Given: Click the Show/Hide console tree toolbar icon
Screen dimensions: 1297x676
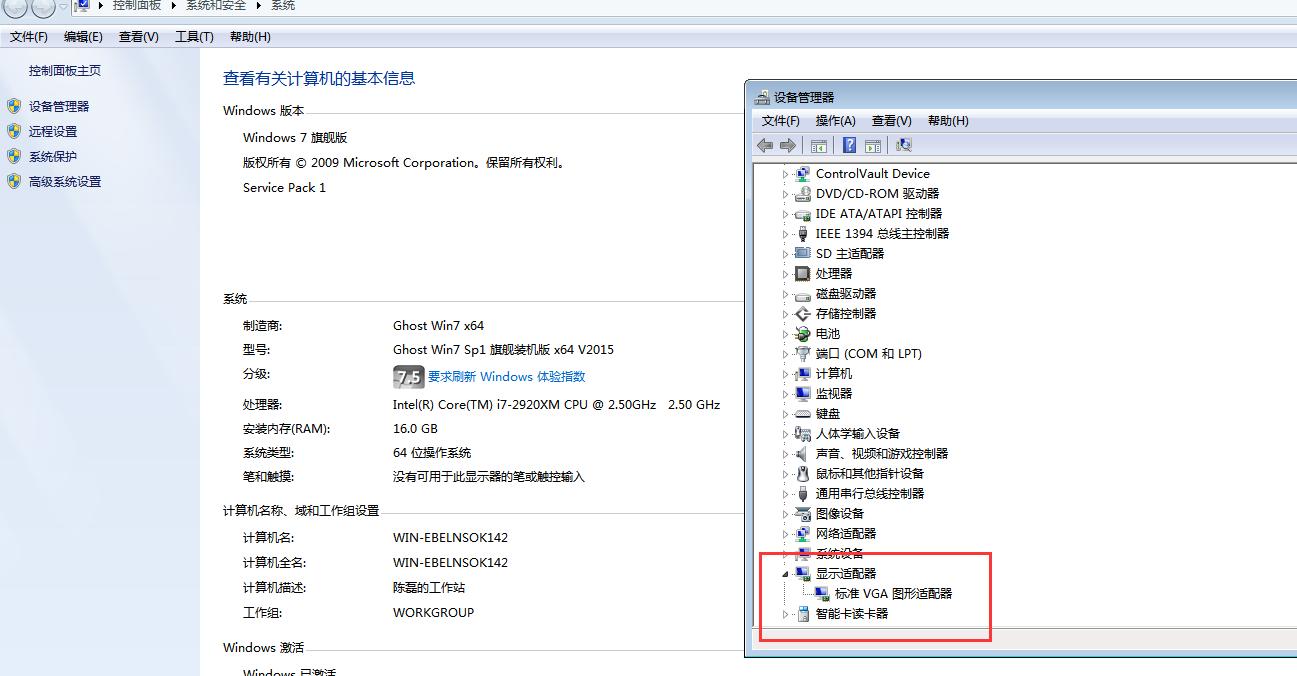Looking at the screenshot, I should [818, 145].
